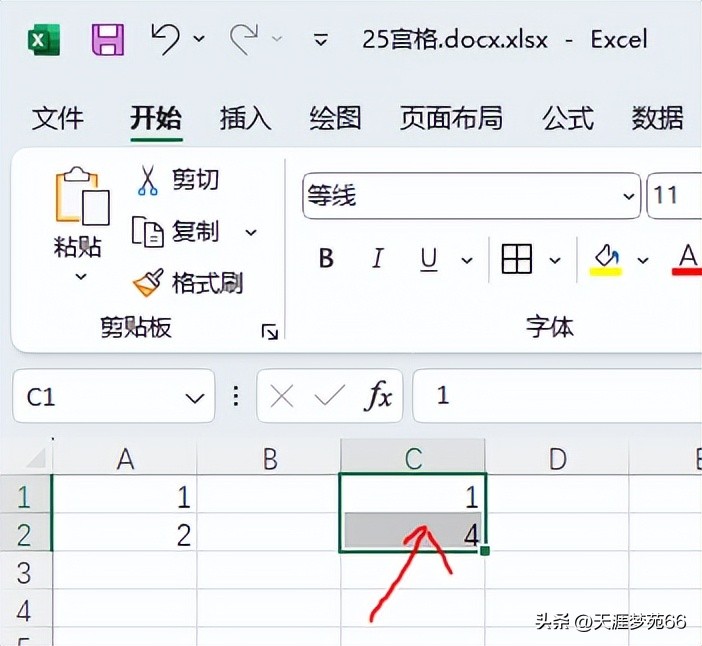Open the 剪贴板 dialog launcher

click(x=270, y=332)
